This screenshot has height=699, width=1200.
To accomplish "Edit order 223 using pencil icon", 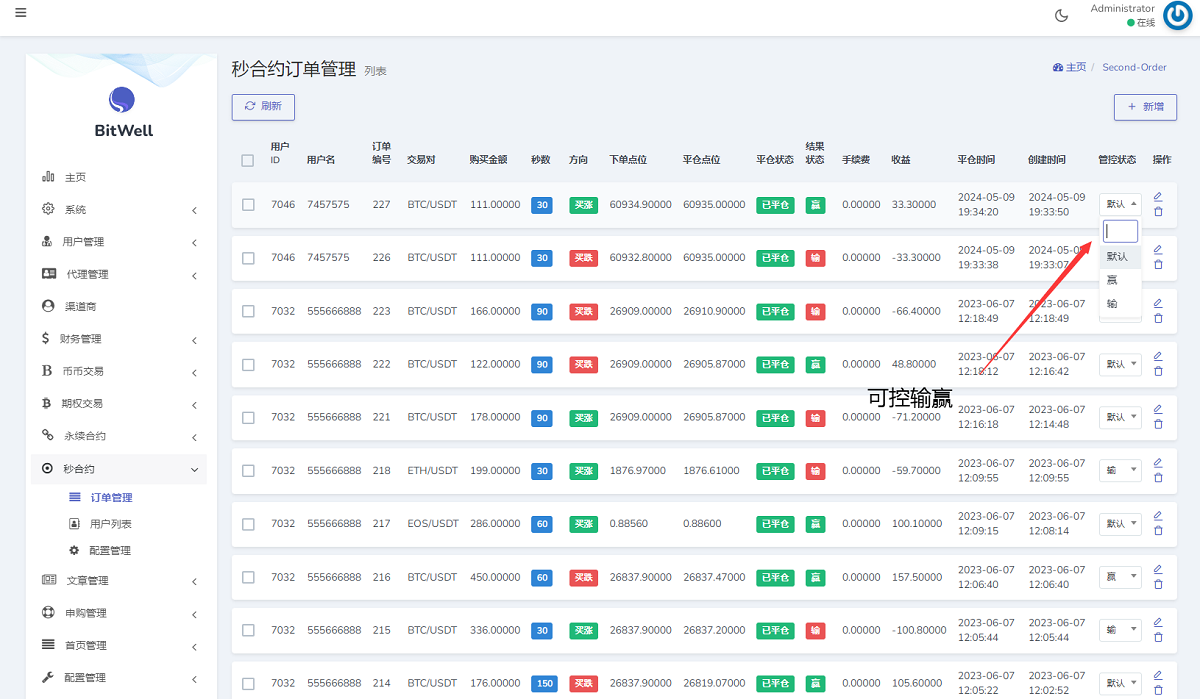I will (x=1158, y=303).
